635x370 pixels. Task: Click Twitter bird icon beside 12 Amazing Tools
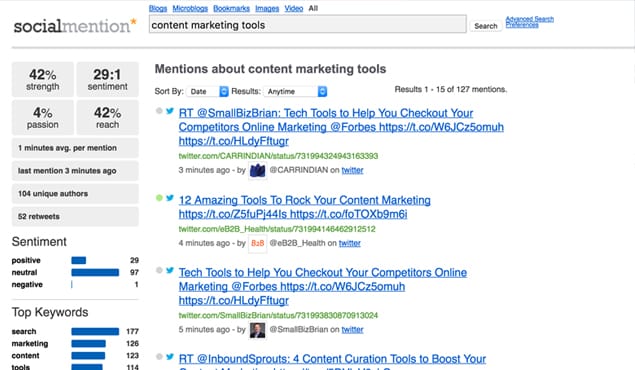click(x=170, y=198)
